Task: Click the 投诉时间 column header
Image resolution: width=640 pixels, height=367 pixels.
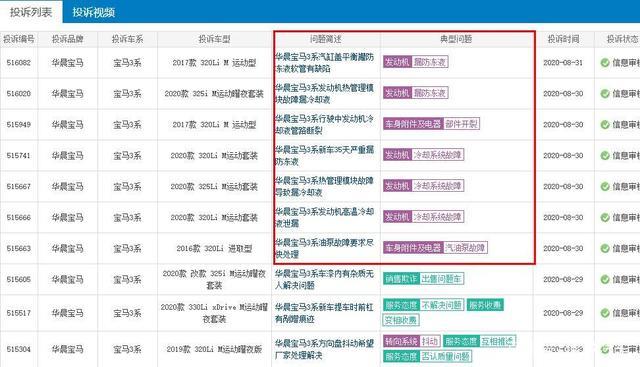Action: point(563,39)
